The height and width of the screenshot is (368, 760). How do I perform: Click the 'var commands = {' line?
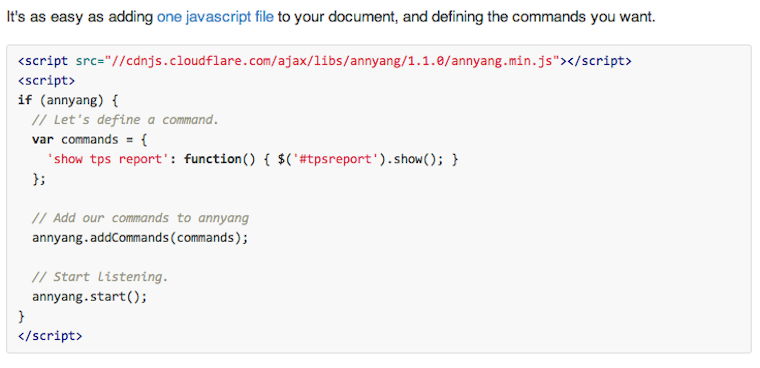(89, 140)
